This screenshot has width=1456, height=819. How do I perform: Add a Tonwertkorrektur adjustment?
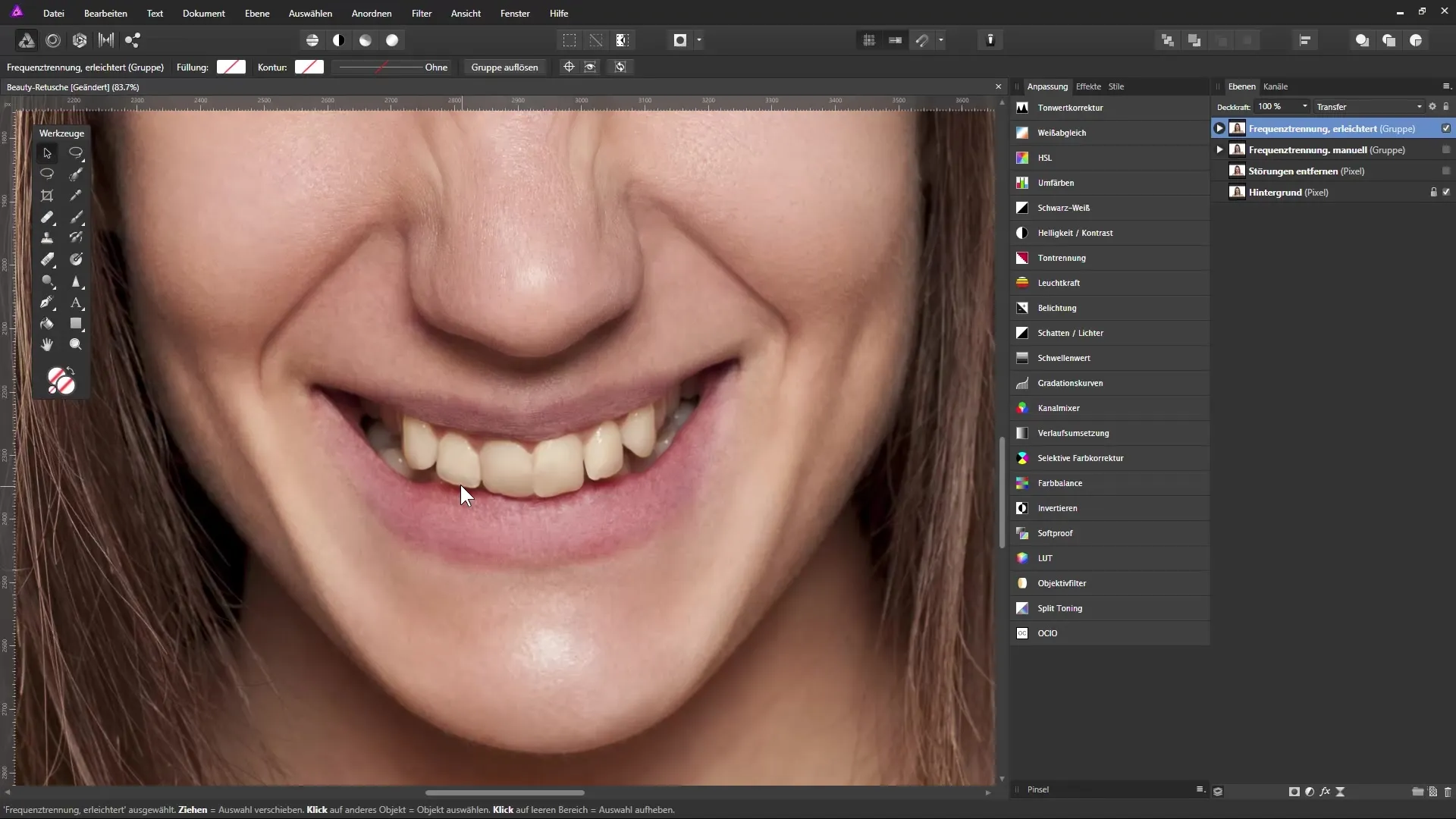click(x=1110, y=108)
